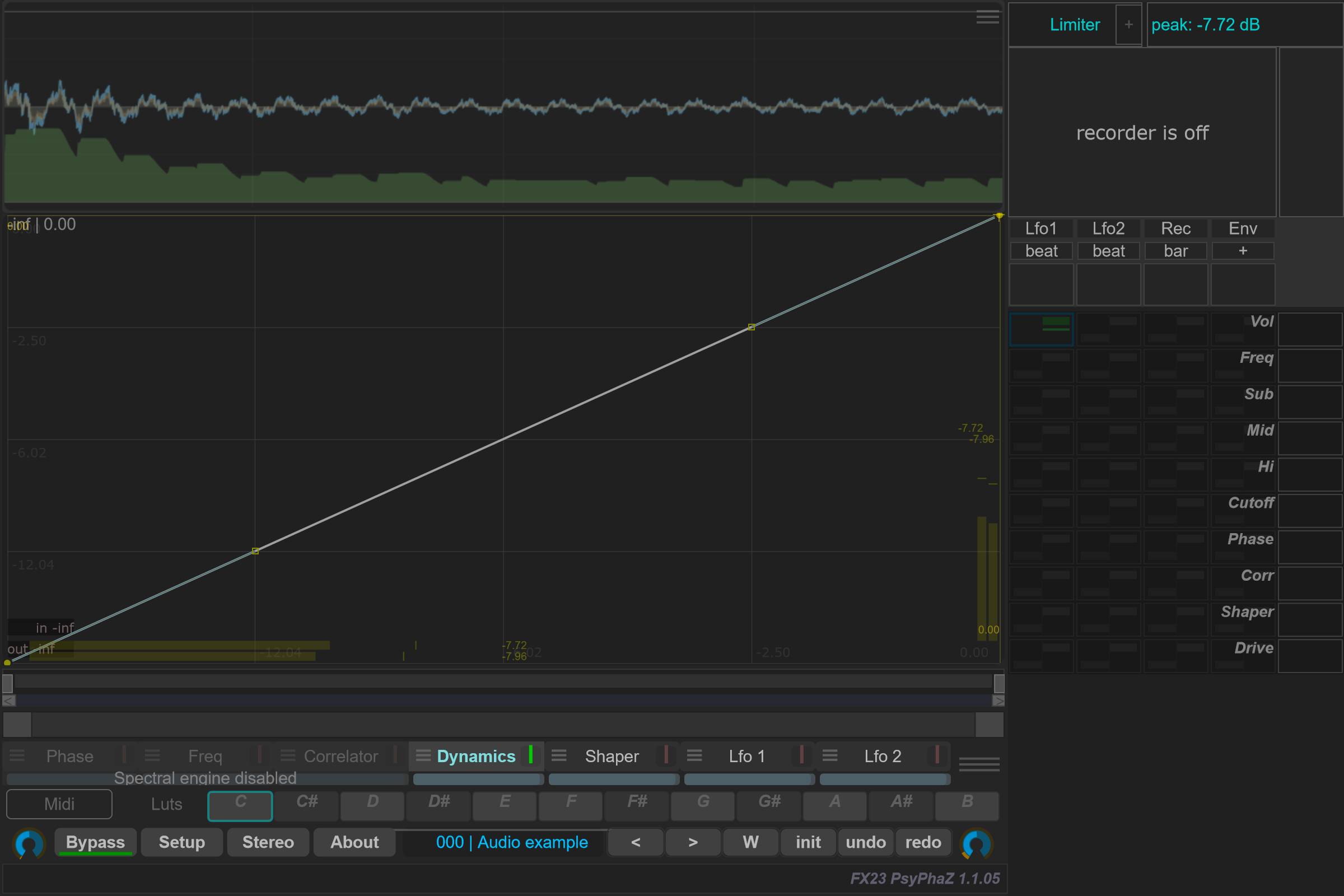The width and height of the screenshot is (1344, 896).
Task: Open the Setup panel
Action: tap(181, 842)
